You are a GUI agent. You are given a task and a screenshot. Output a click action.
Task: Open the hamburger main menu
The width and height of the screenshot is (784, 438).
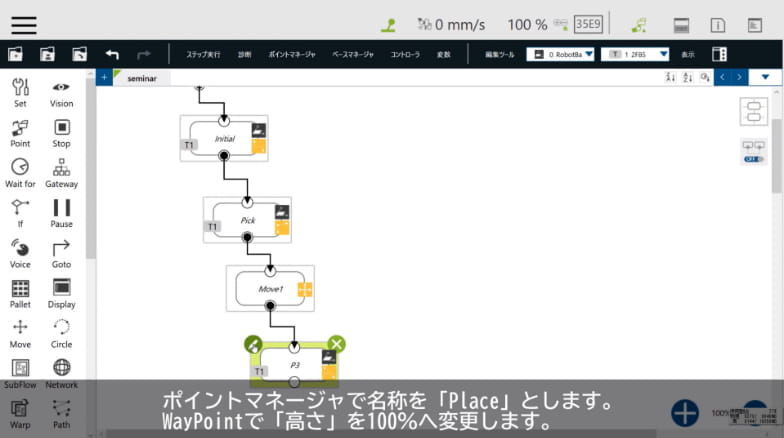(x=24, y=25)
